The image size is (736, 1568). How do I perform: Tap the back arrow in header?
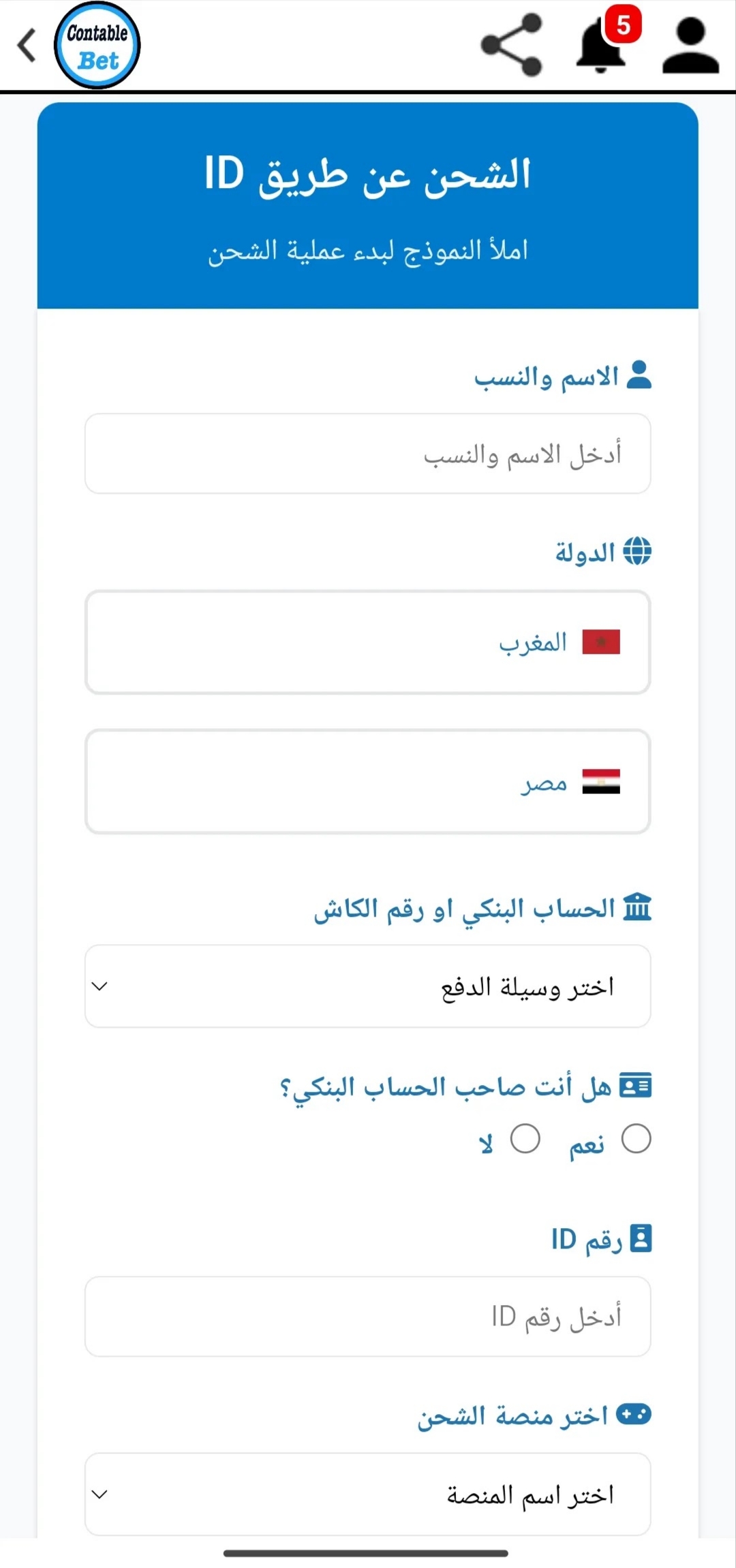(27, 46)
